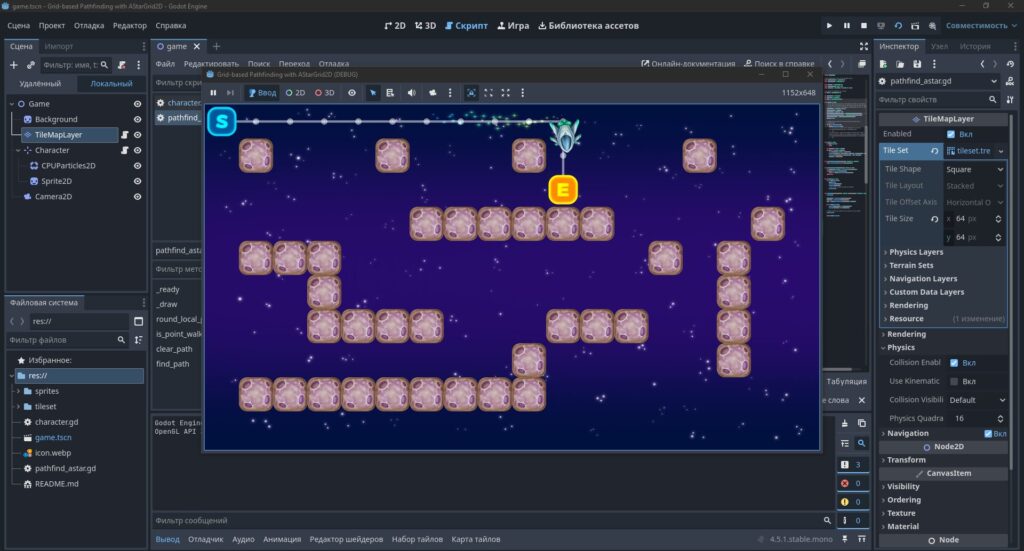This screenshot has height=551, width=1024.
Task: Switch to the 2D workspace
Action: pos(395,25)
